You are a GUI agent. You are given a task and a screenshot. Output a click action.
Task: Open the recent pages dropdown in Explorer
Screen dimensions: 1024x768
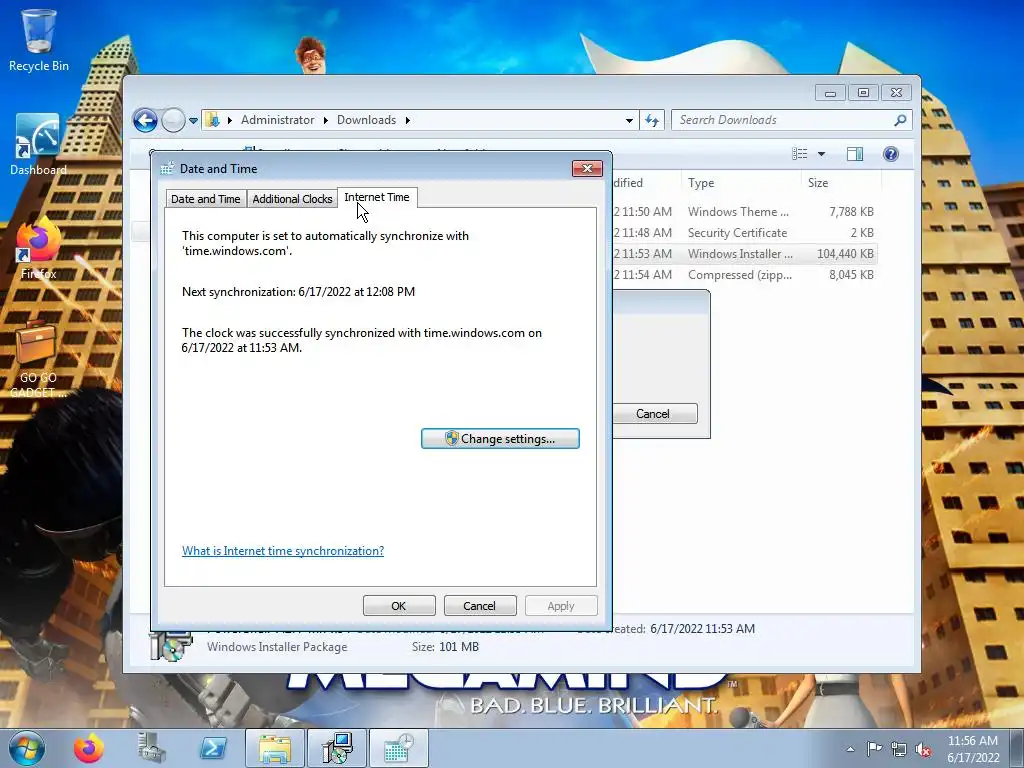(x=193, y=121)
